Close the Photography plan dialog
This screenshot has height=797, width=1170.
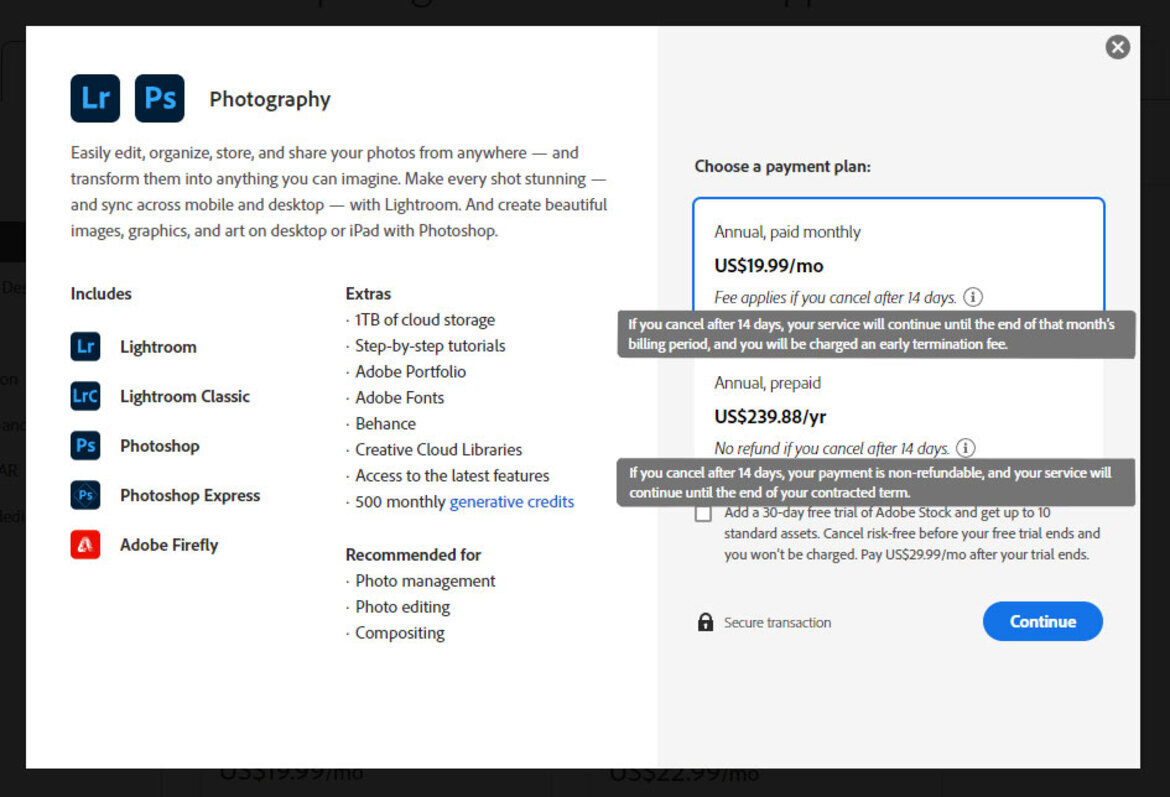pyautogui.click(x=1117, y=47)
